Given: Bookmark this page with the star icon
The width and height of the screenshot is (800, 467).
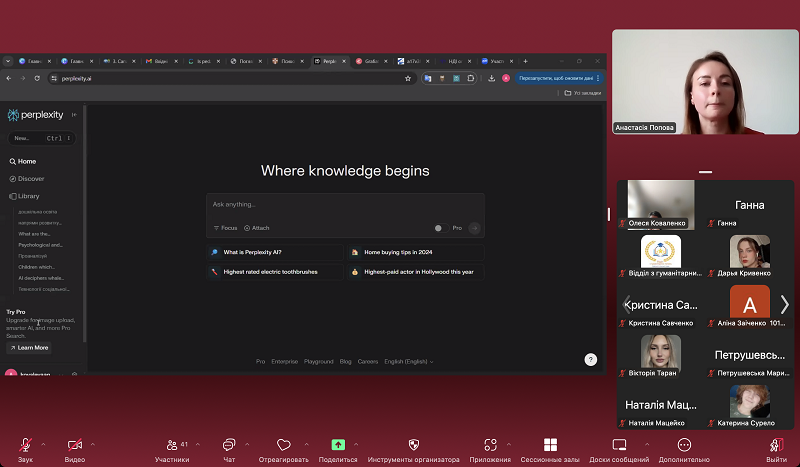Looking at the screenshot, I should click(x=408, y=78).
